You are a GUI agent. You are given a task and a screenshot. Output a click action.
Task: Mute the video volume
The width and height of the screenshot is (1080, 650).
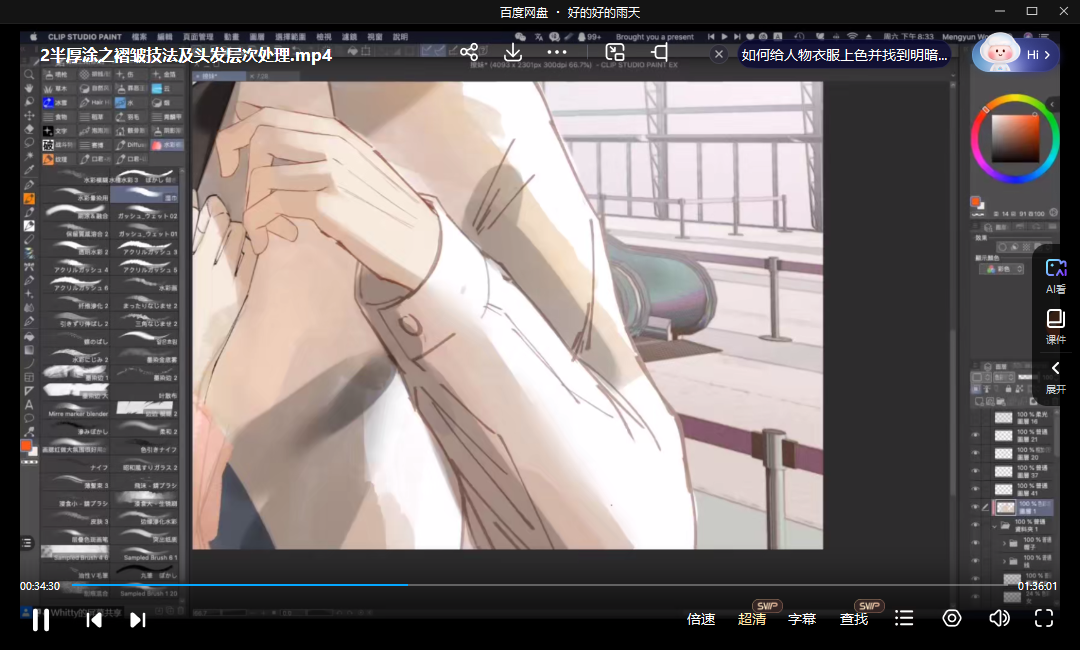[999, 618]
